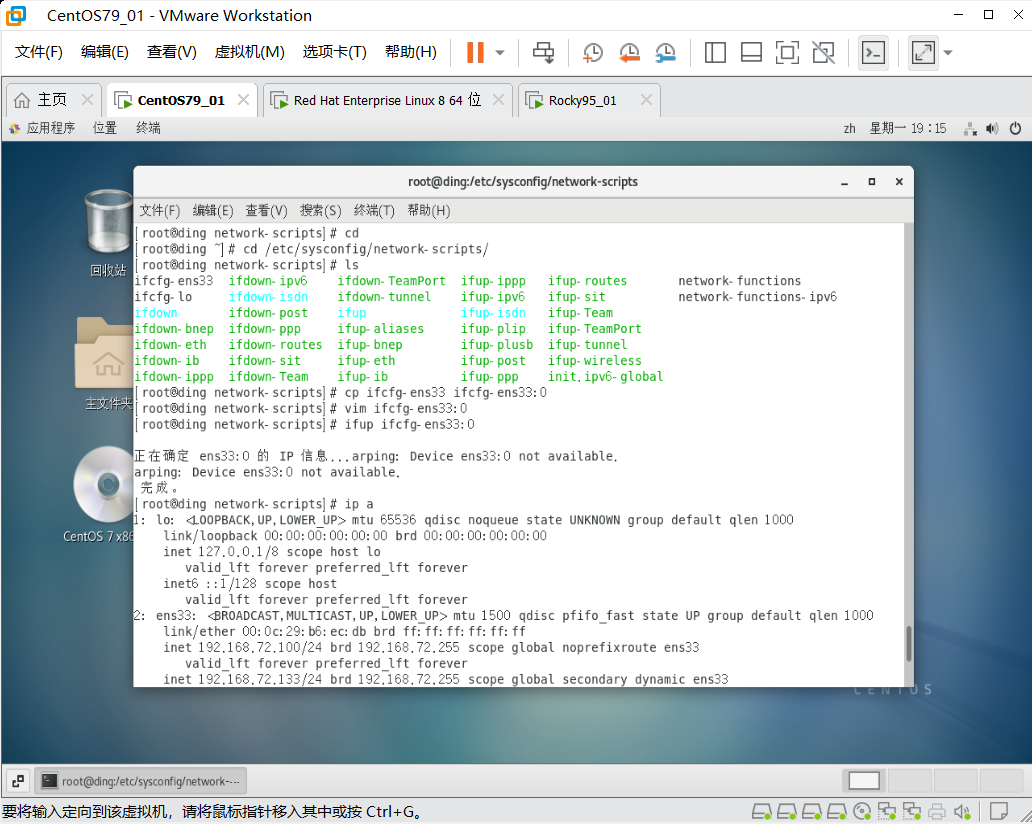Viewport: 1032px width, 824px height.
Task: Click the sound device status icon
Action: point(963,811)
